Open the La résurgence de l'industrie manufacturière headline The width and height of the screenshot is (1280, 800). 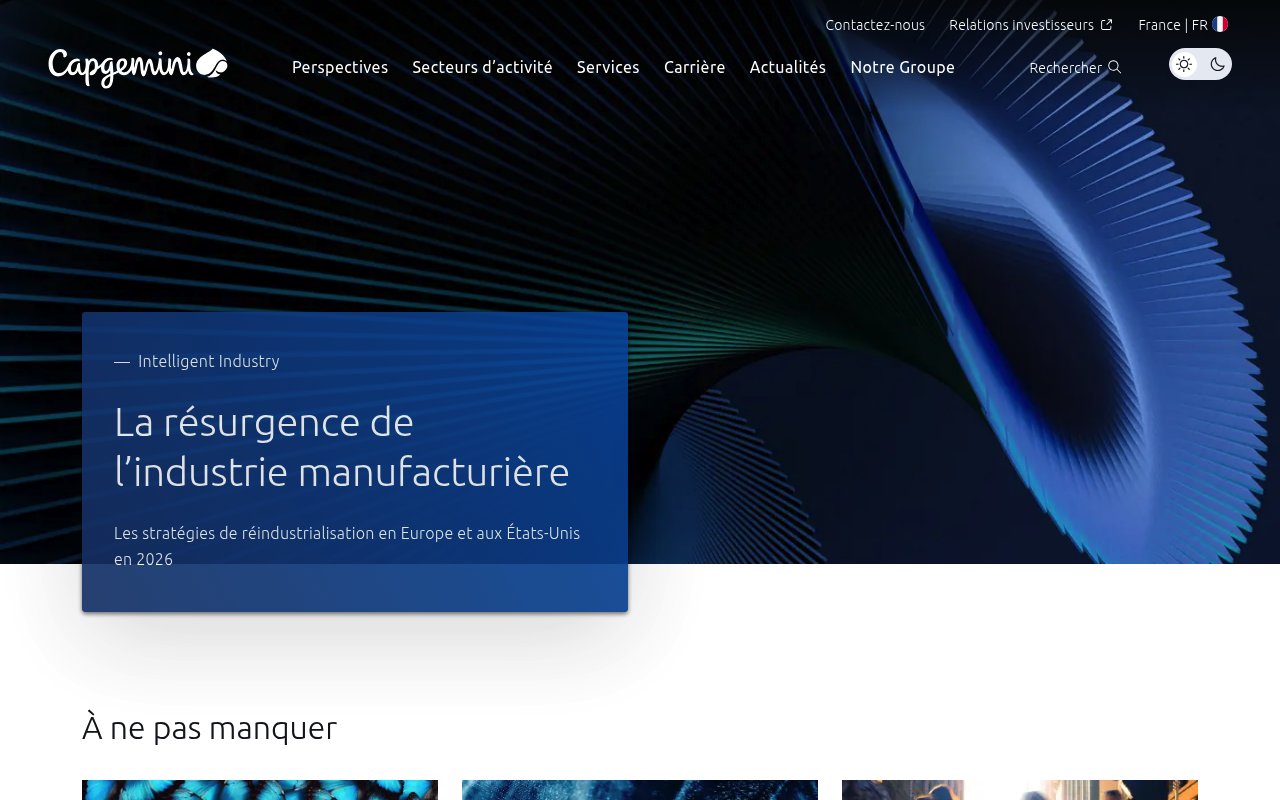tap(342, 447)
